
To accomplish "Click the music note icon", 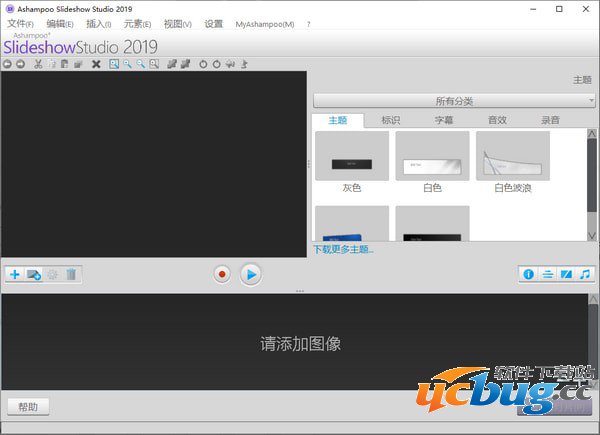I will tap(585, 274).
